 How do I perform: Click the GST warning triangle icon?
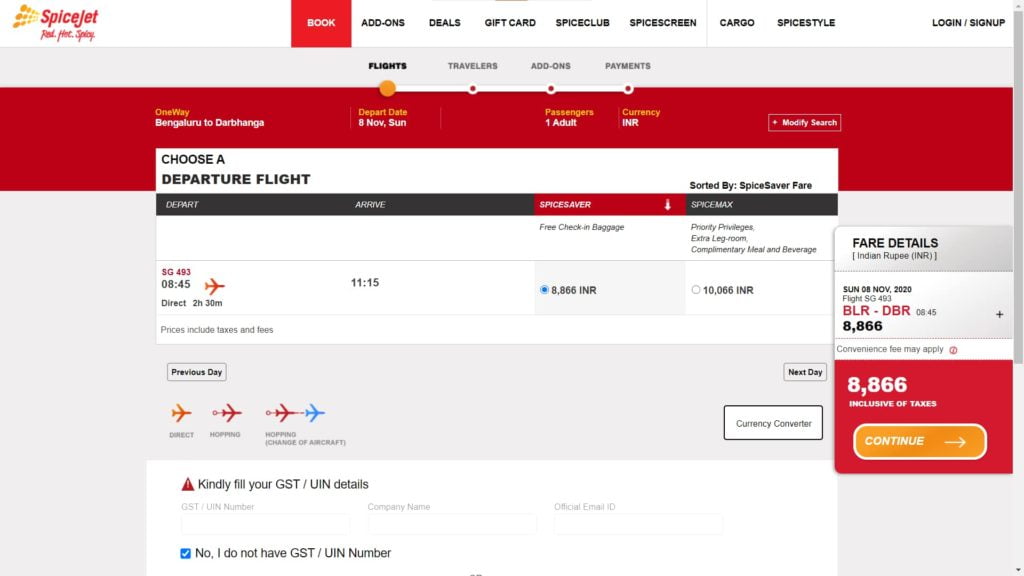tap(187, 484)
